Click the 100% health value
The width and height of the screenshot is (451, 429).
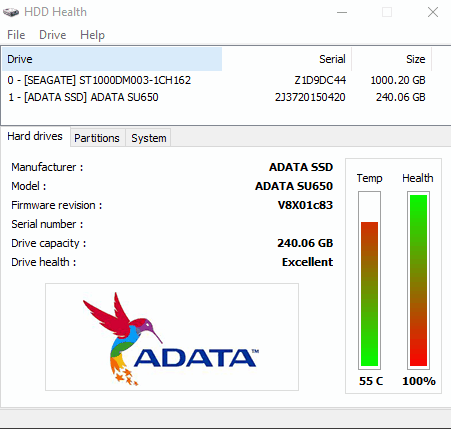point(419,381)
